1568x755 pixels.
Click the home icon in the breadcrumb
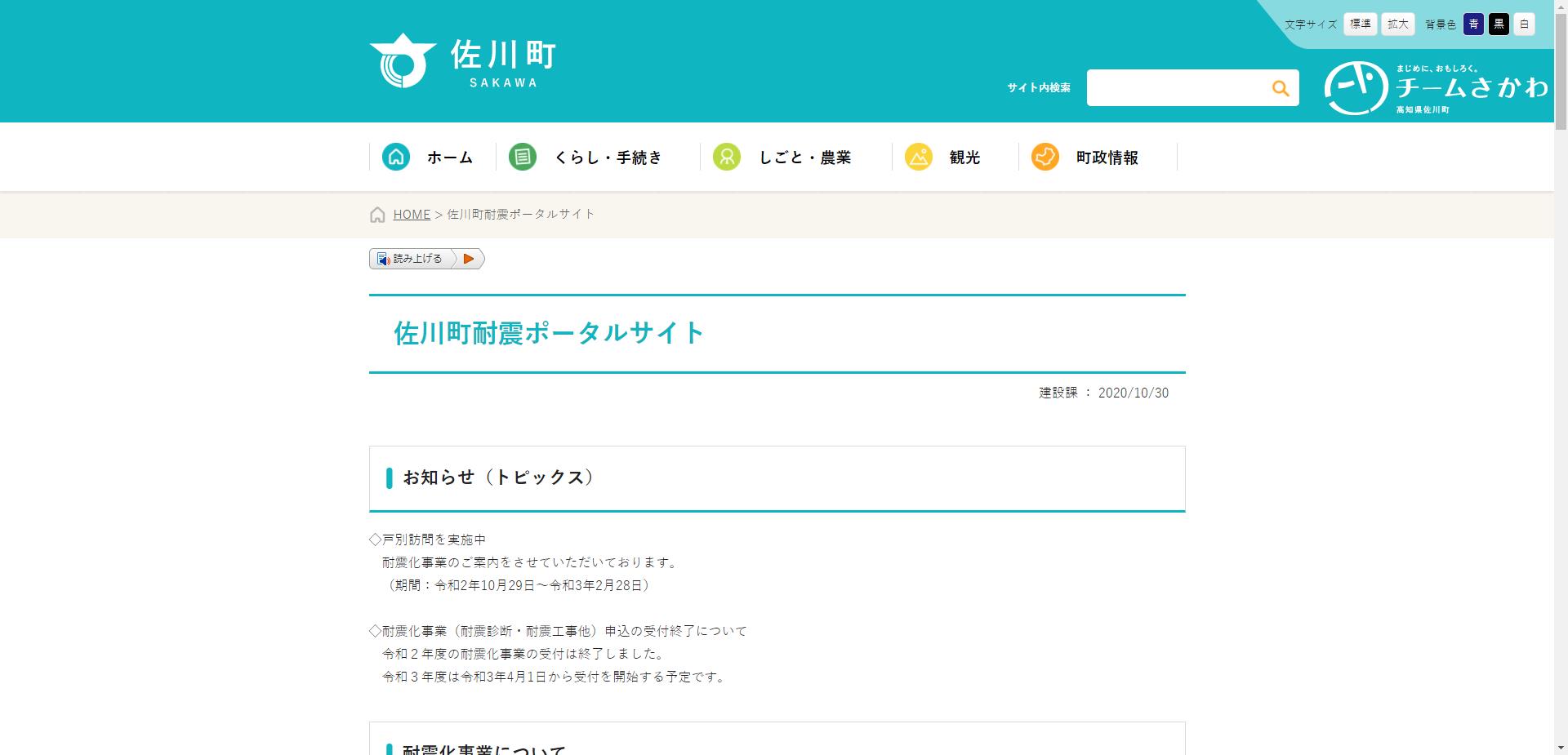click(377, 215)
